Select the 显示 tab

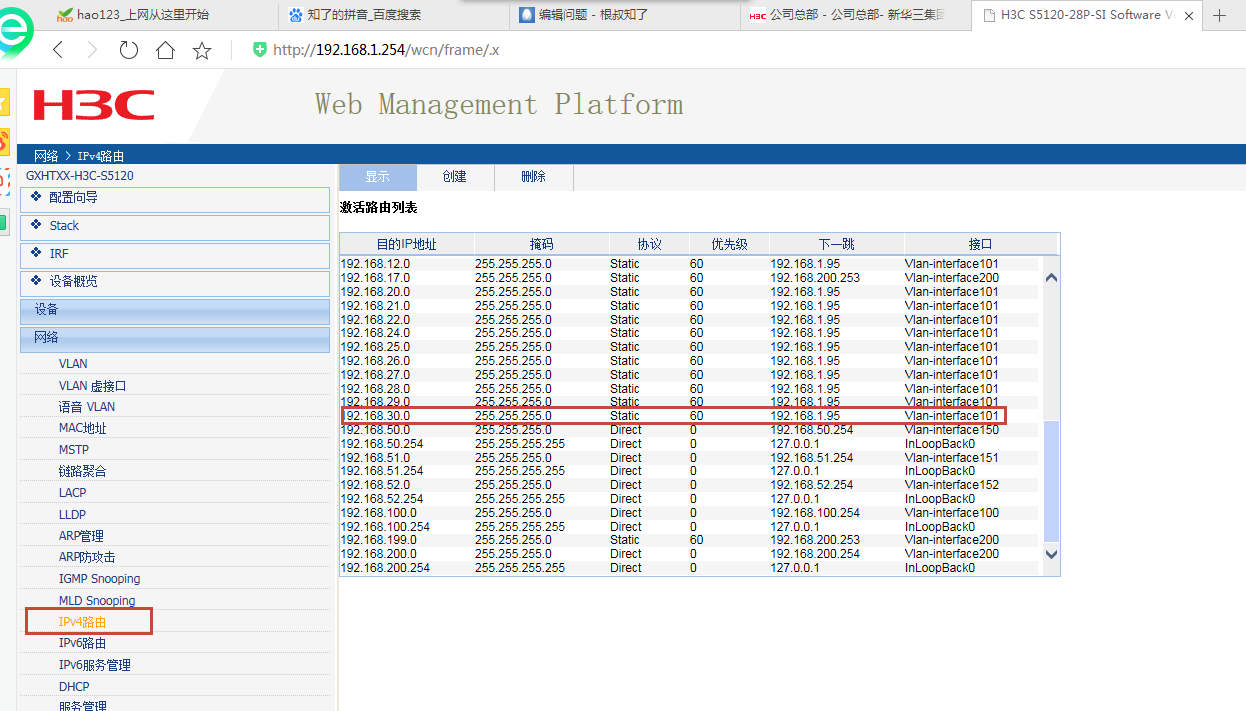(378, 177)
